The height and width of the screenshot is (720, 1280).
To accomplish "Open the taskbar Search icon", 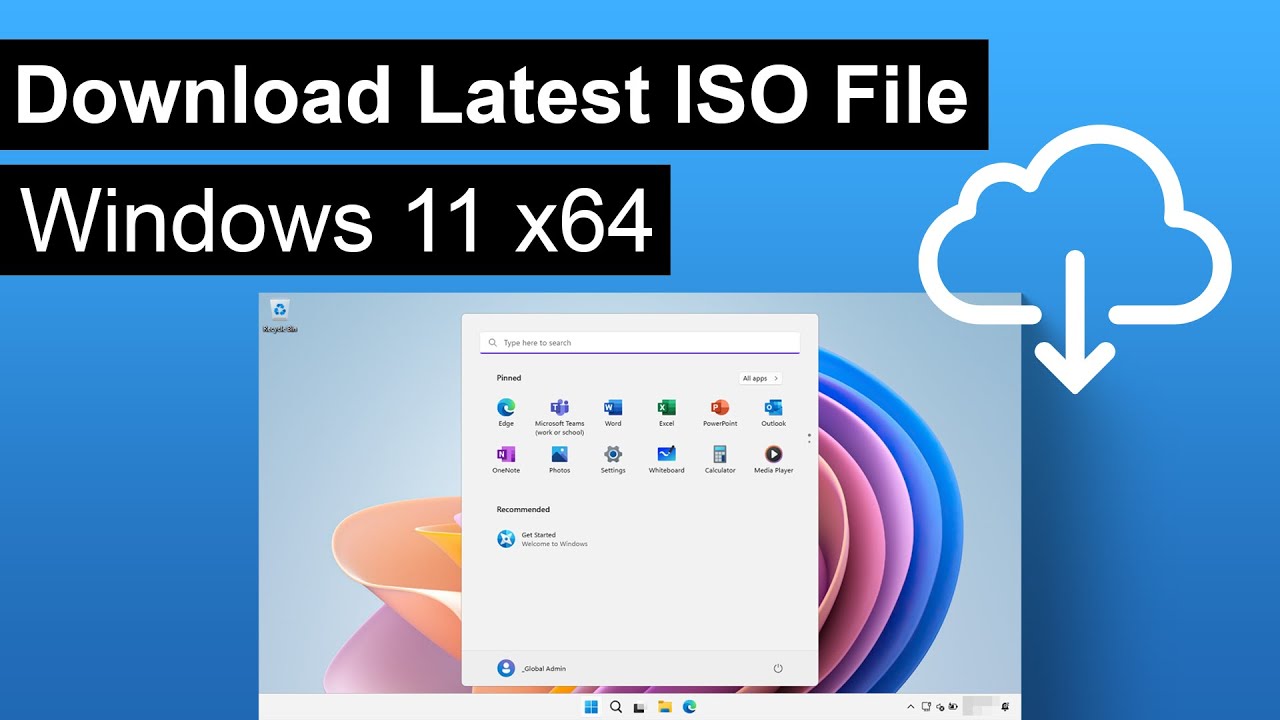I will click(616, 707).
